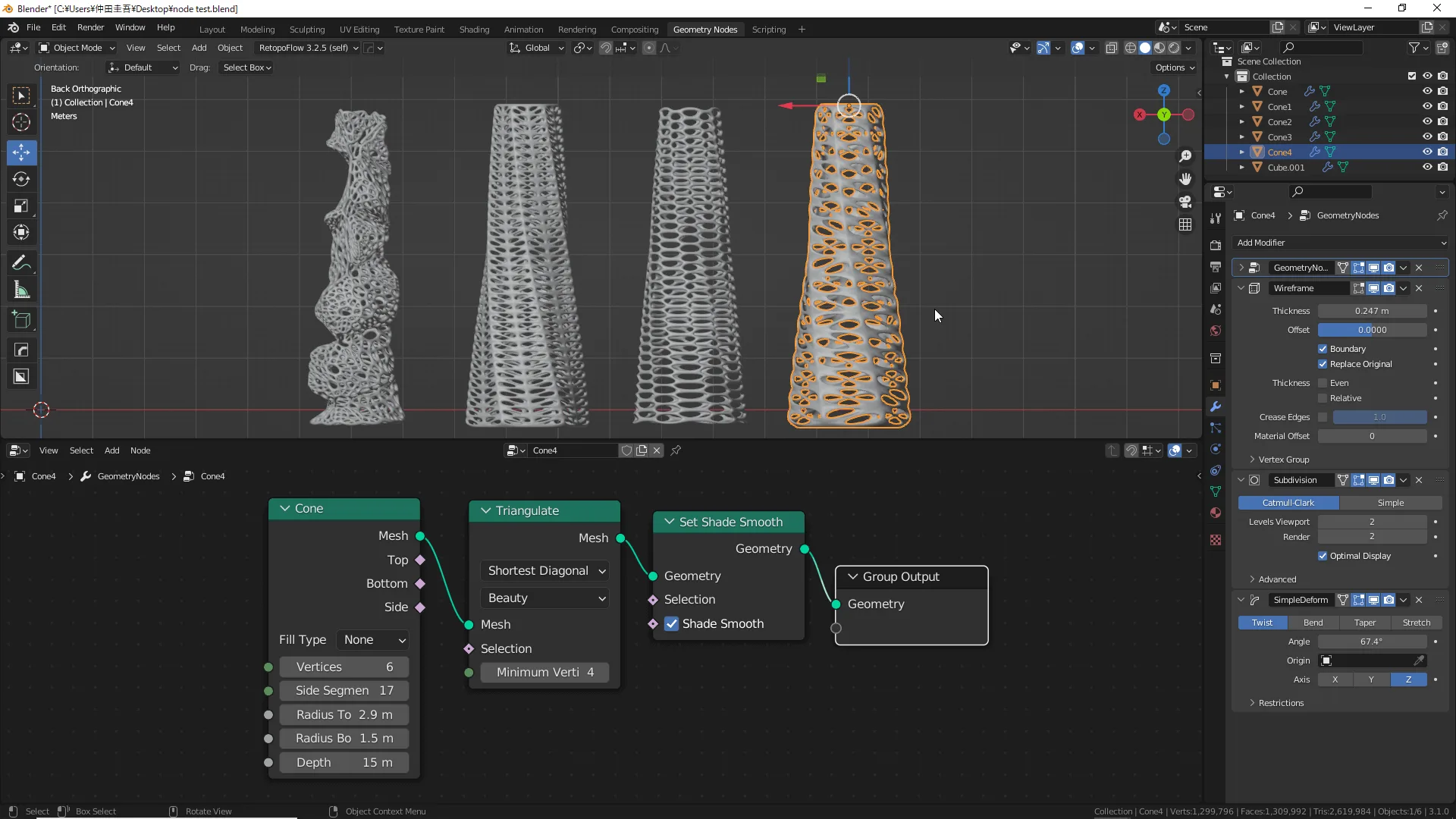Viewport: 1456px width, 819px height.
Task: Uncheck the Shade Smooth checkbox
Action: pyautogui.click(x=672, y=623)
